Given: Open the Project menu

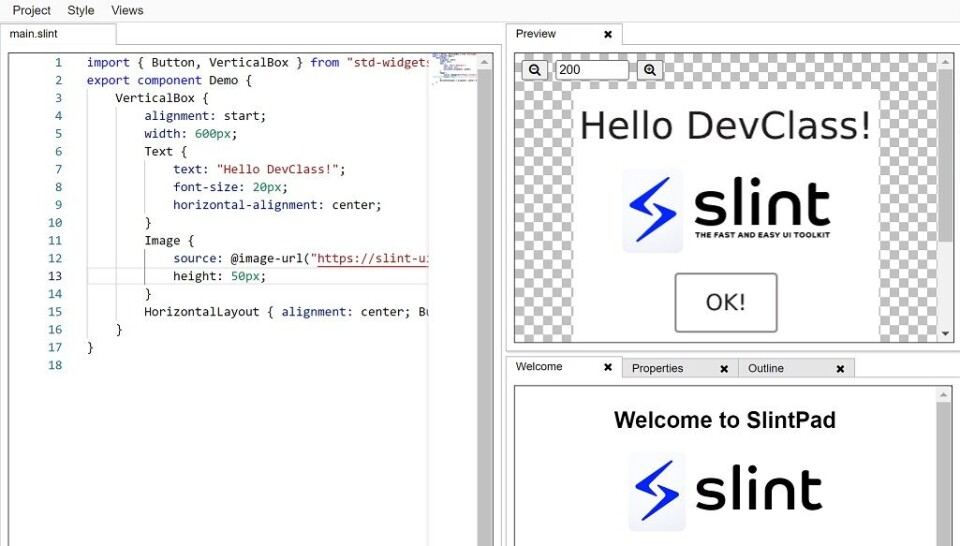Looking at the screenshot, I should (31, 10).
